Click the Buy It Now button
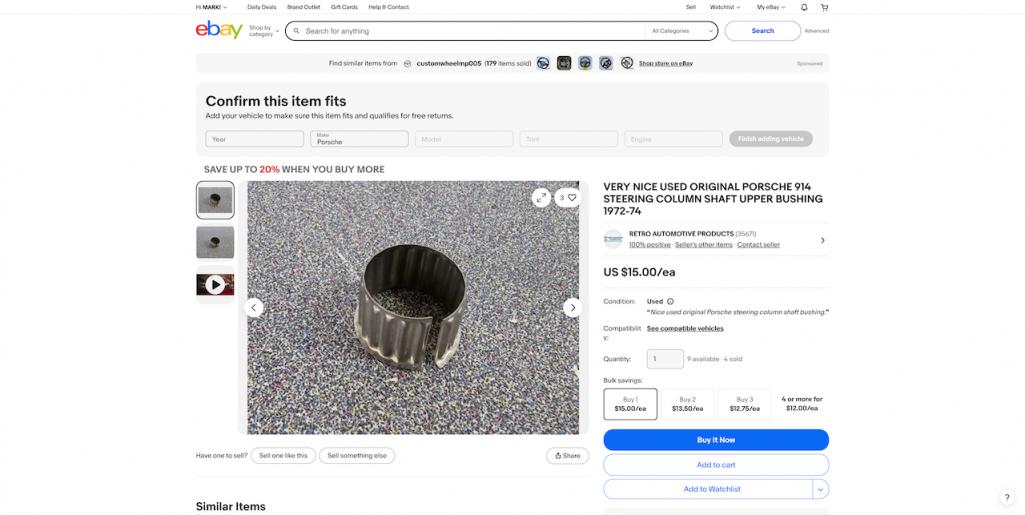1025x515 pixels. (715, 440)
